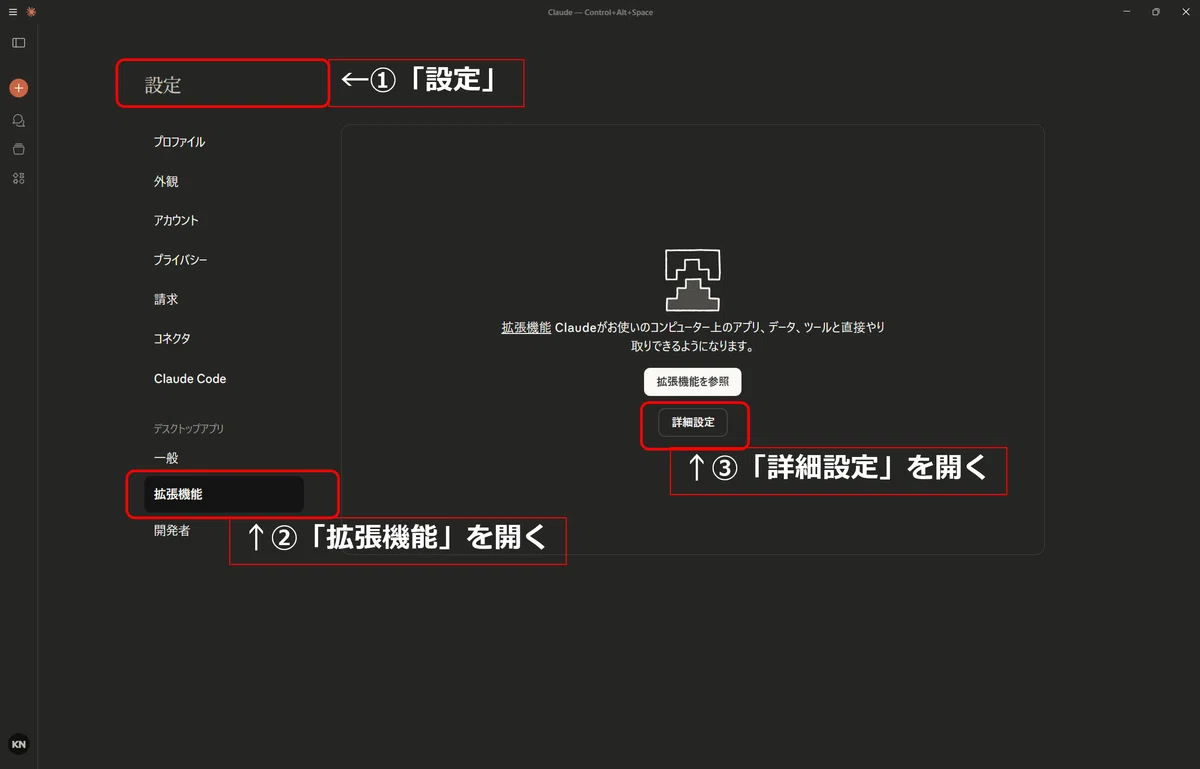Follow the underlined 拡張機能 link
Viewport: 1200px width, 769px height.
pyautogui.click(x=526, y=327)
